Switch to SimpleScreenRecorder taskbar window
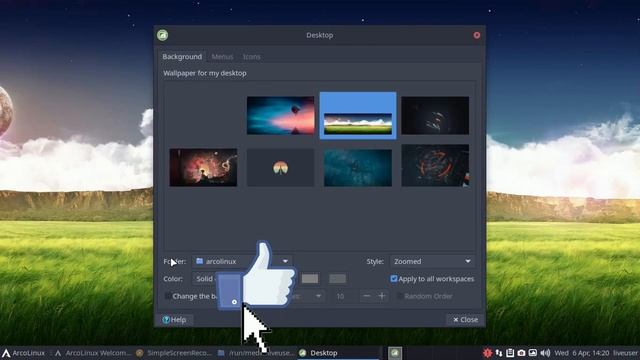 [174, 353]
